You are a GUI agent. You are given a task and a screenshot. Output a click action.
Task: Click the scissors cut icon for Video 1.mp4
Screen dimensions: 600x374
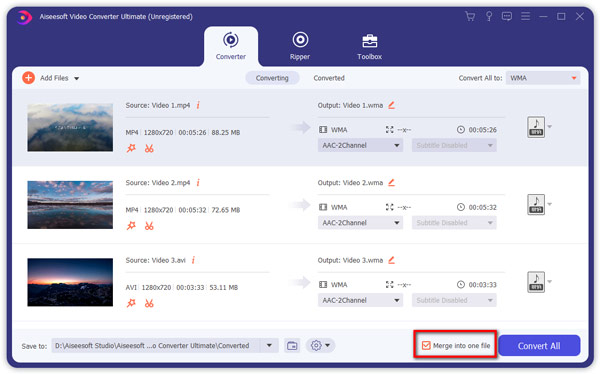(x=149, y=149)
